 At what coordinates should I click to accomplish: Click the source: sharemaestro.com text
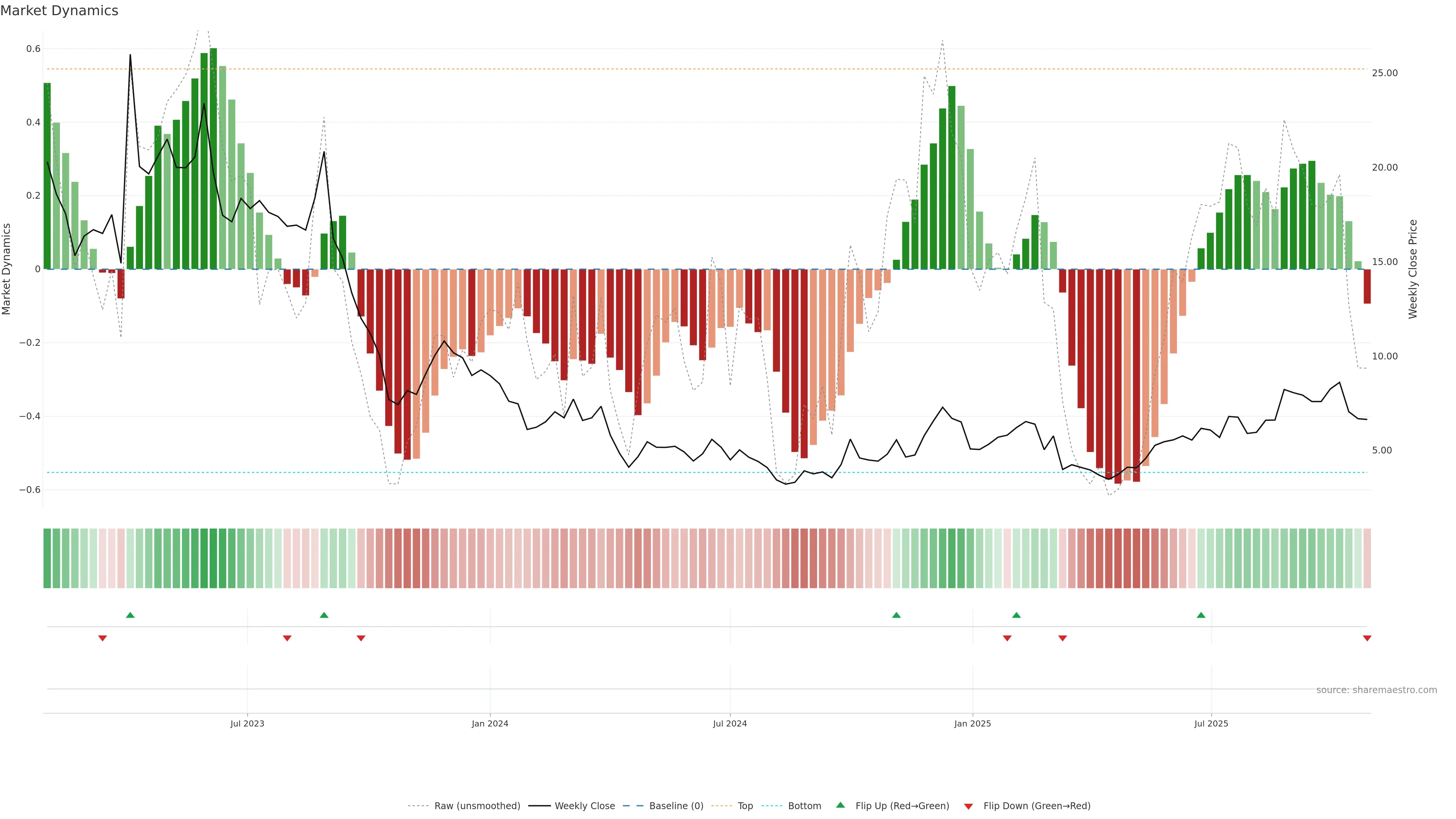1376,690
